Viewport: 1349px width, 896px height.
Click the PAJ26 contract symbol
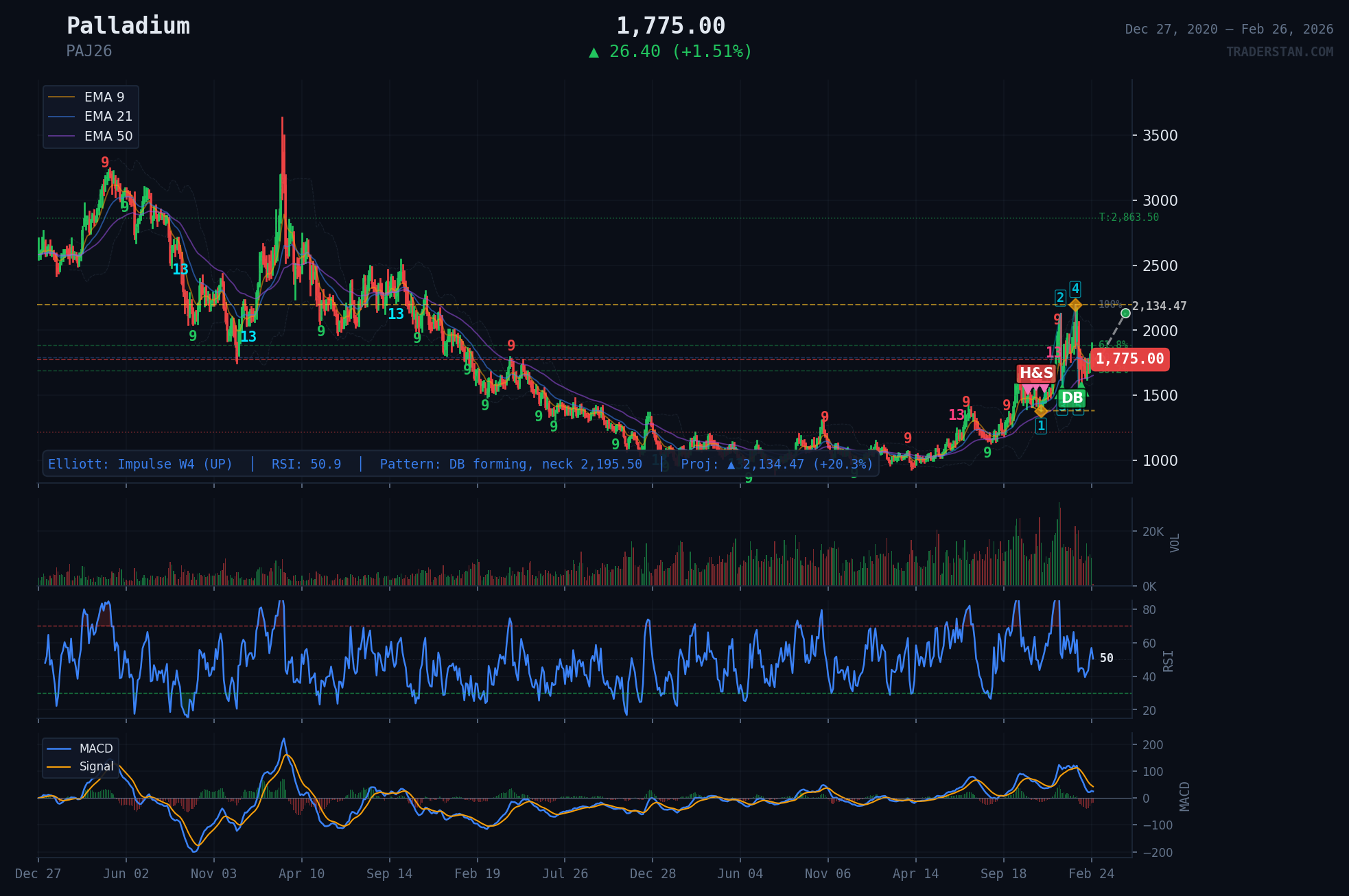tap(89, 51)
